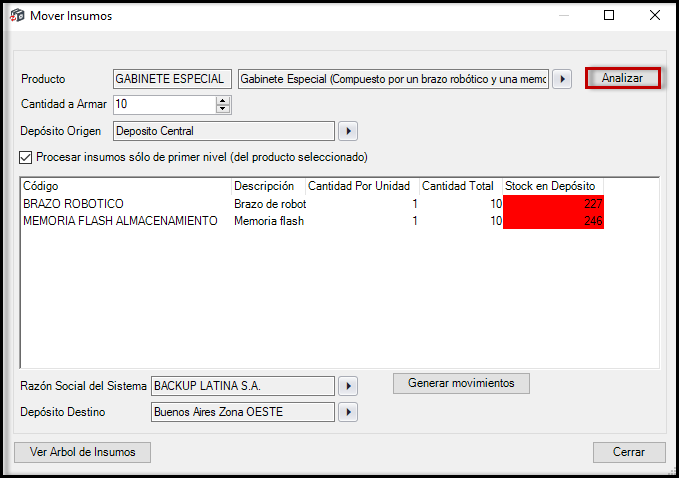
Task: Click the Memoria flash description cell
Action: click(269, 221)
